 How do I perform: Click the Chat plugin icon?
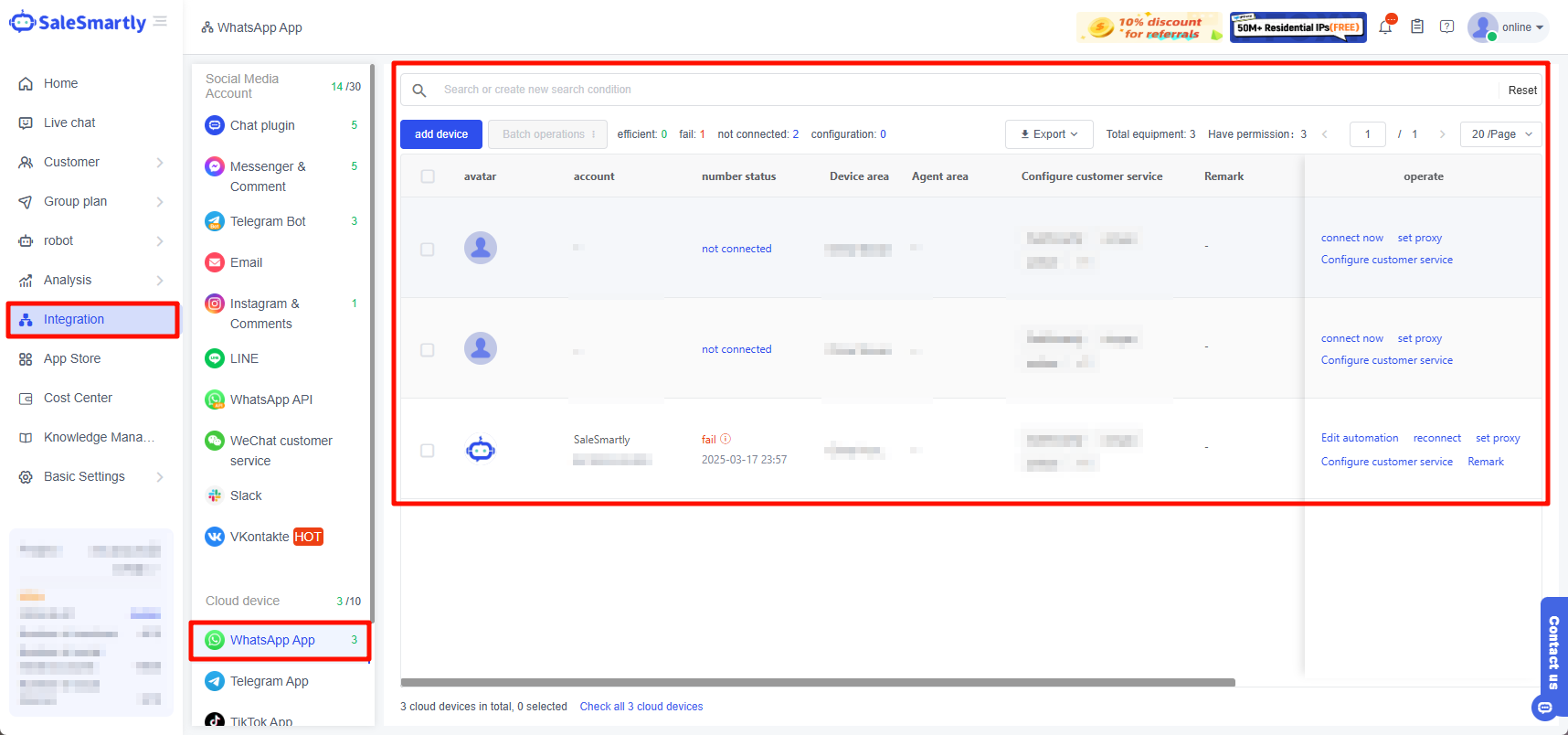(215, 125)
